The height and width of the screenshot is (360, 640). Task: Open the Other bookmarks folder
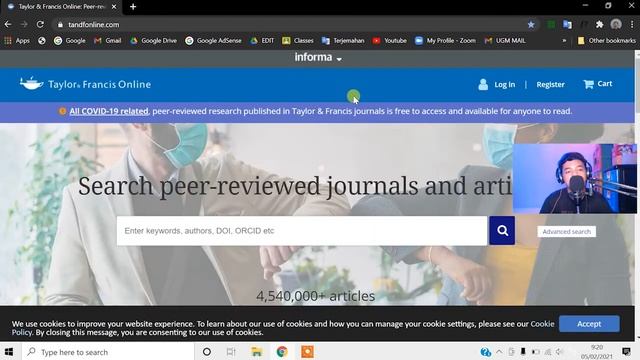coord(607,40)
